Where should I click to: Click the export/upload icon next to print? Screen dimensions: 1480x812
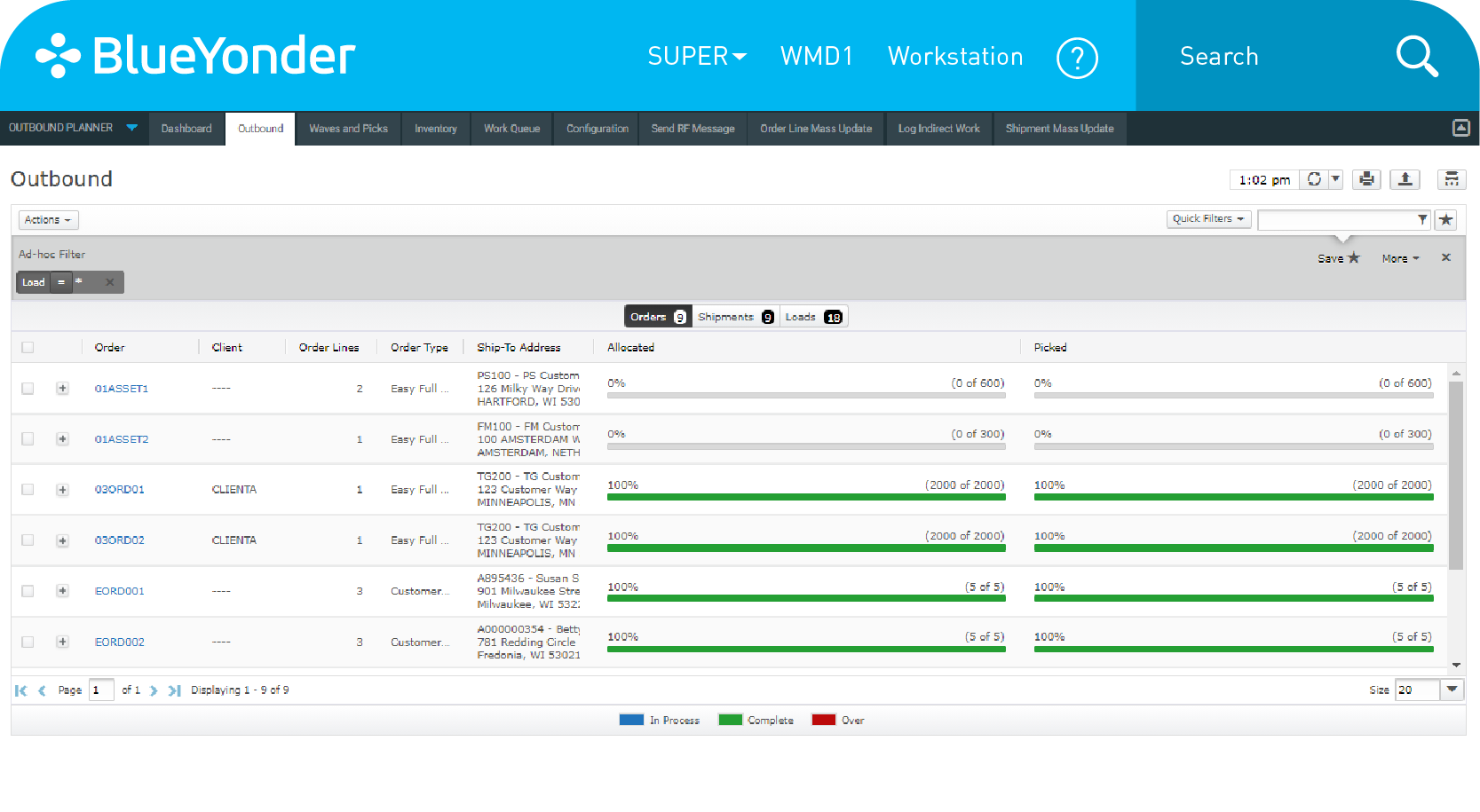coord(1405,179)
